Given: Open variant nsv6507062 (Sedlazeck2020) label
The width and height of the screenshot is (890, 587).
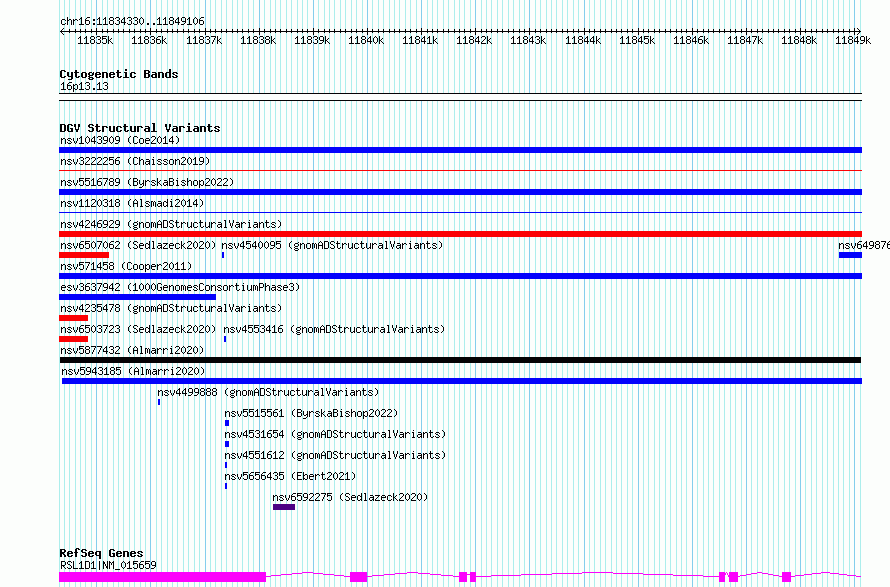Looking at the screenshot, I should tap(138, 245).
